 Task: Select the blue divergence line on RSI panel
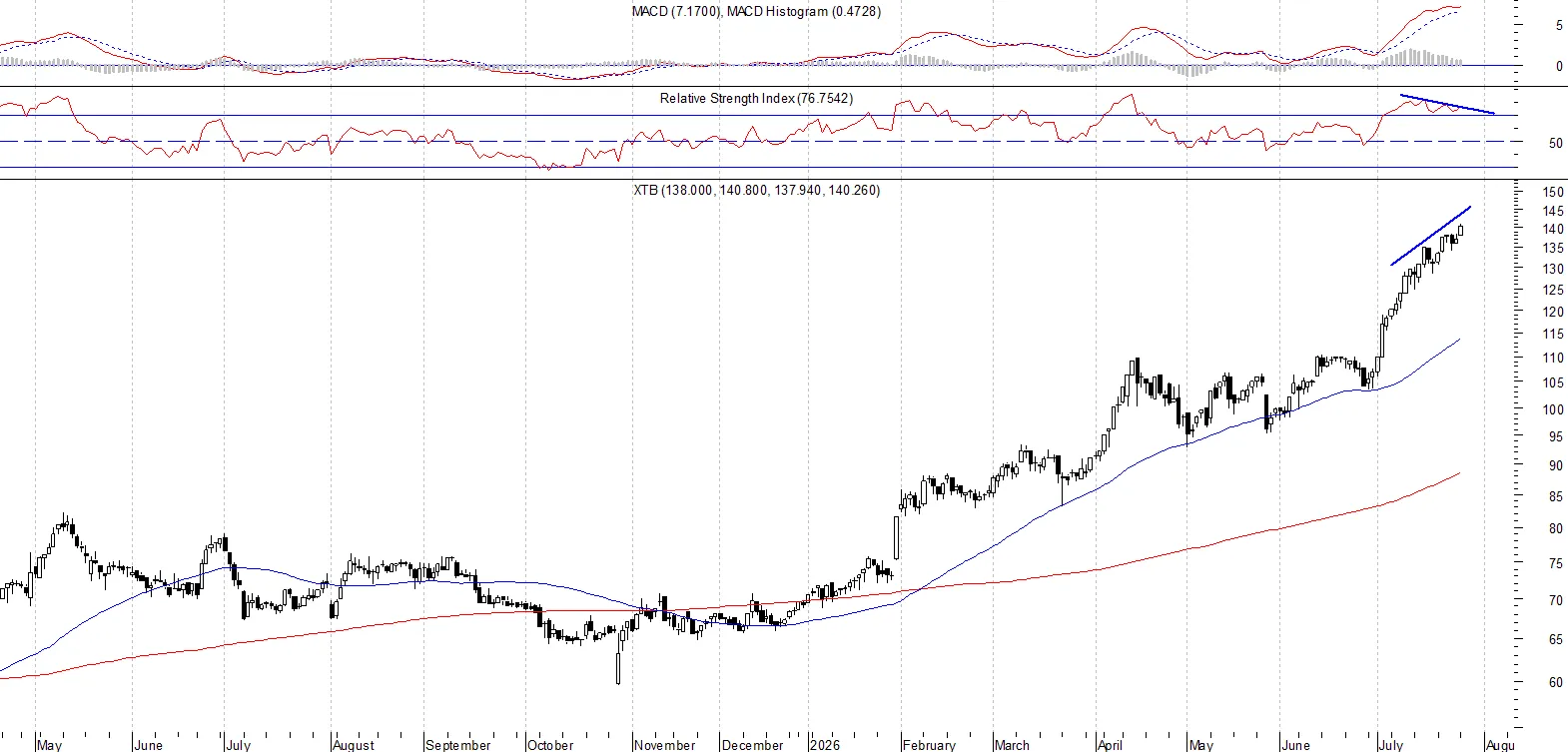click(1448, 105)
